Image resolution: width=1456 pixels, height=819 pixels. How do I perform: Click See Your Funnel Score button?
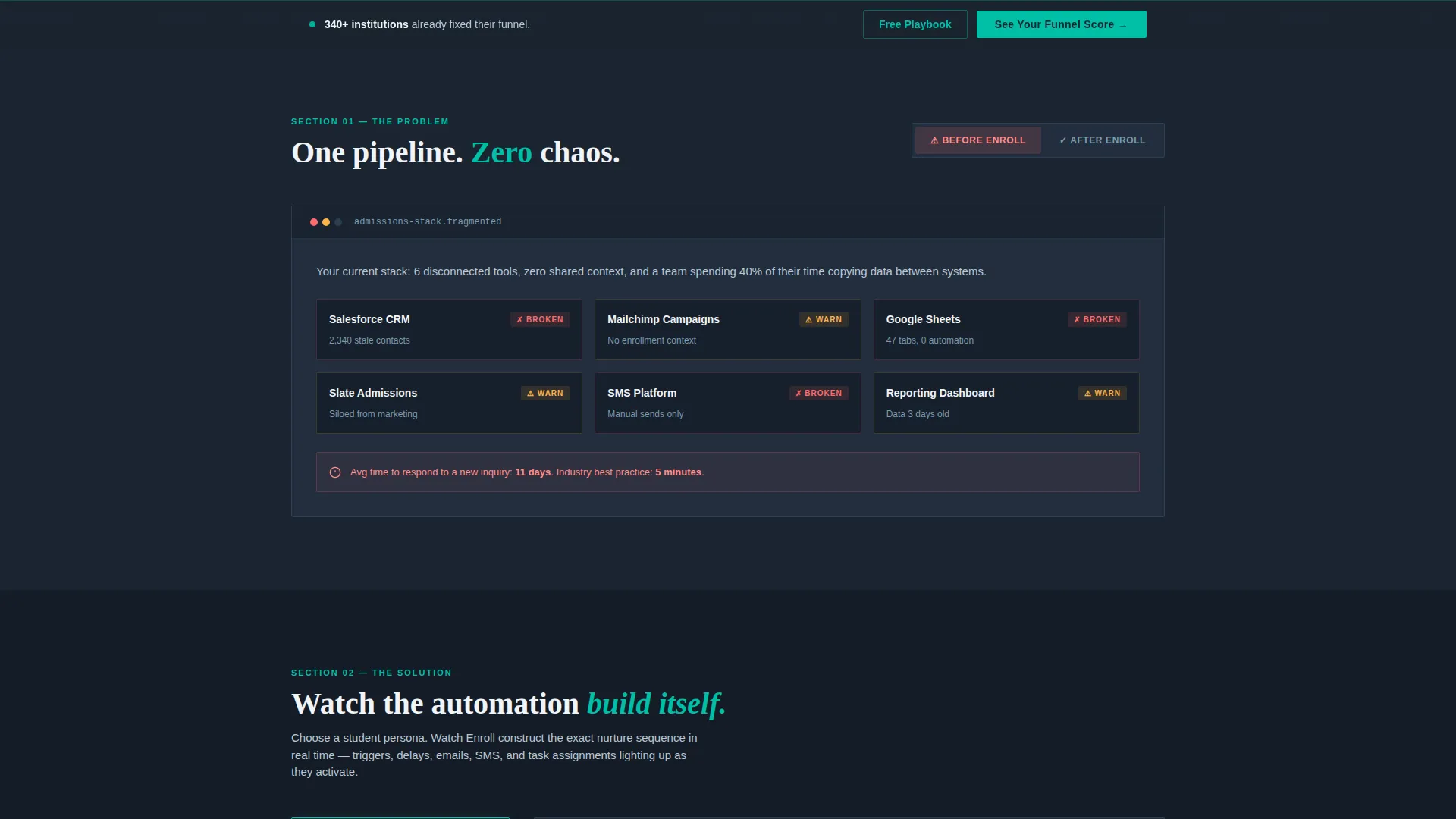pos(1062,24)
